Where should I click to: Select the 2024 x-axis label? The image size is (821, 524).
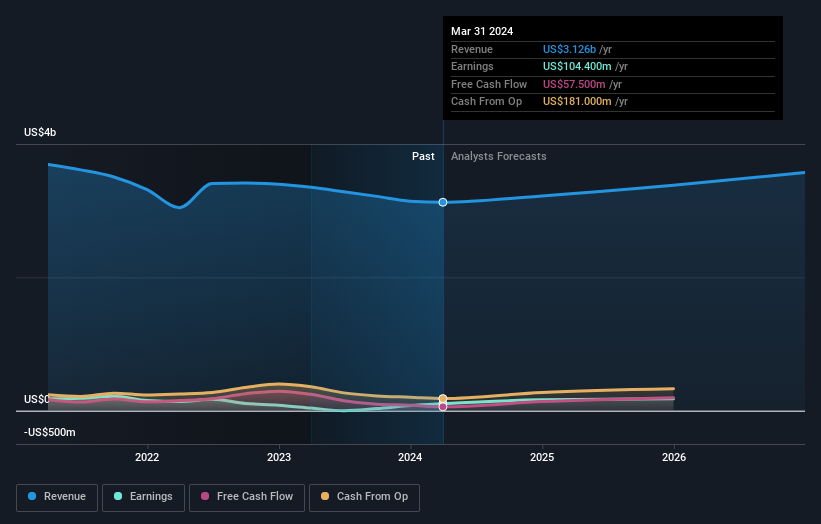410,457
